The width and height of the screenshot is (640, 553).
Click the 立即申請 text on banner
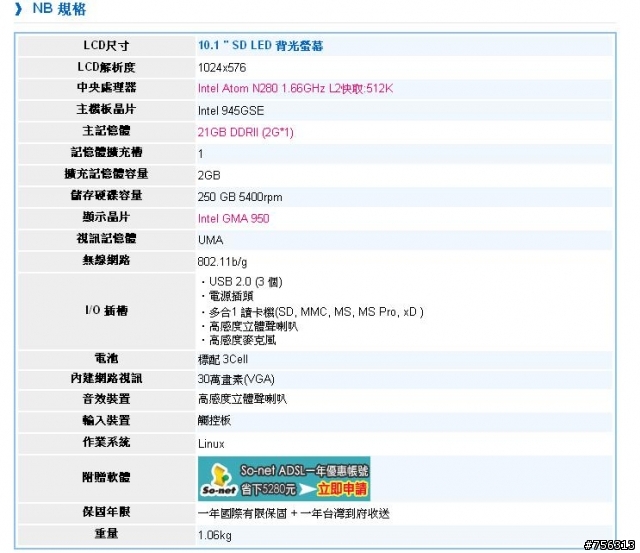click(342, 489)
